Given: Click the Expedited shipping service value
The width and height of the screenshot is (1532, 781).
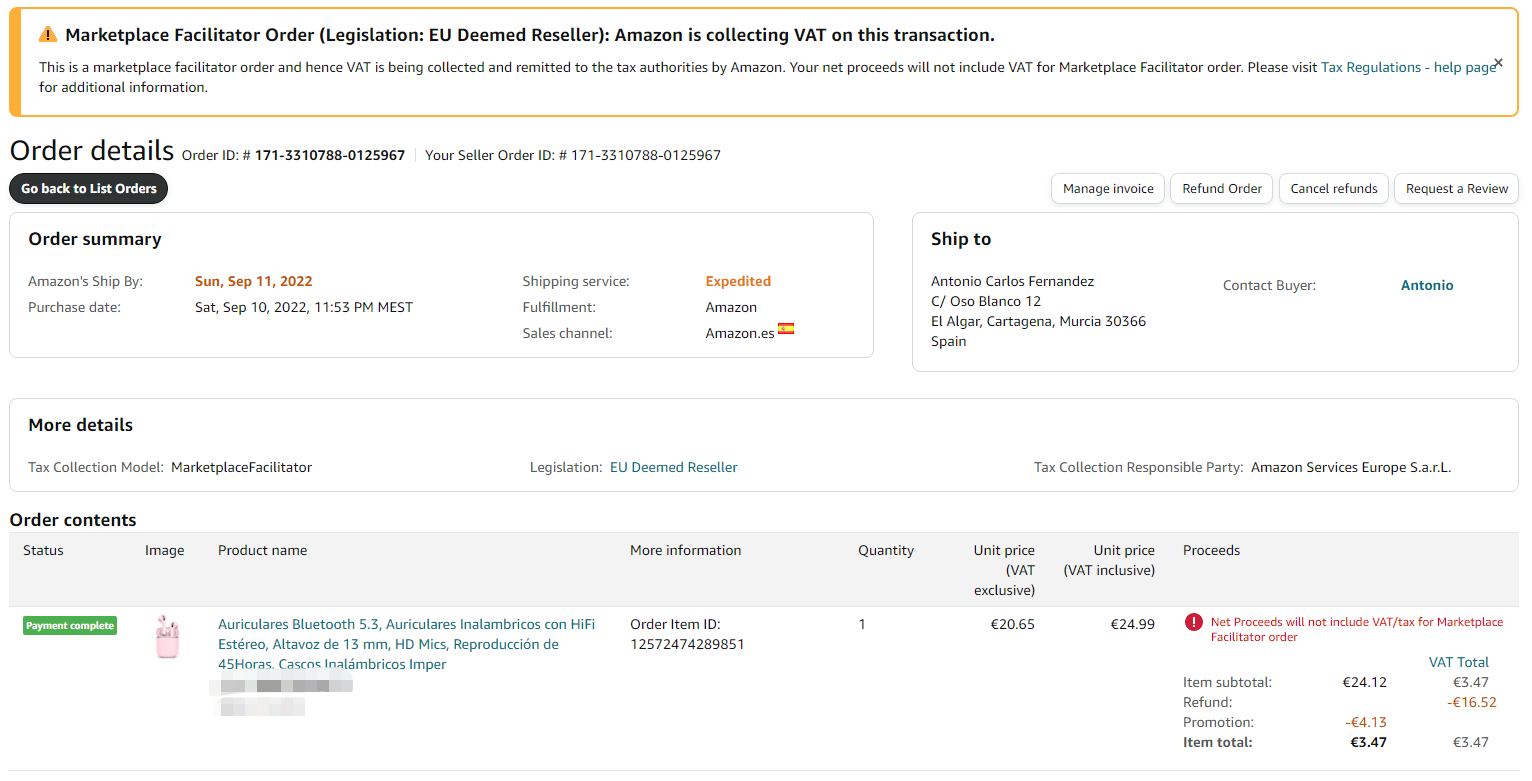Looking at the screenshot, I should (738, 281).
